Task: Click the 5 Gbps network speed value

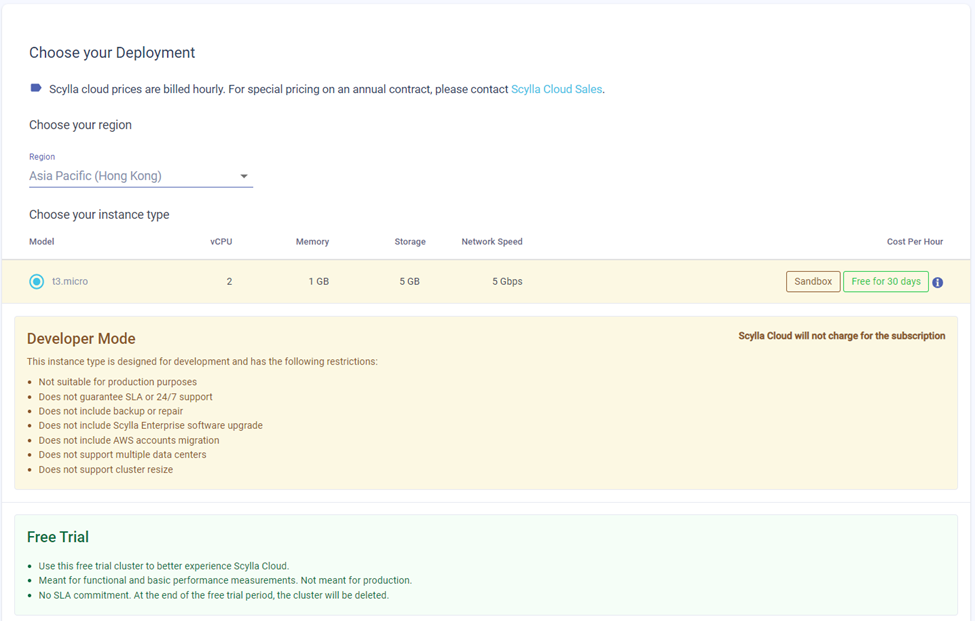Action: (x=507, y=282)
